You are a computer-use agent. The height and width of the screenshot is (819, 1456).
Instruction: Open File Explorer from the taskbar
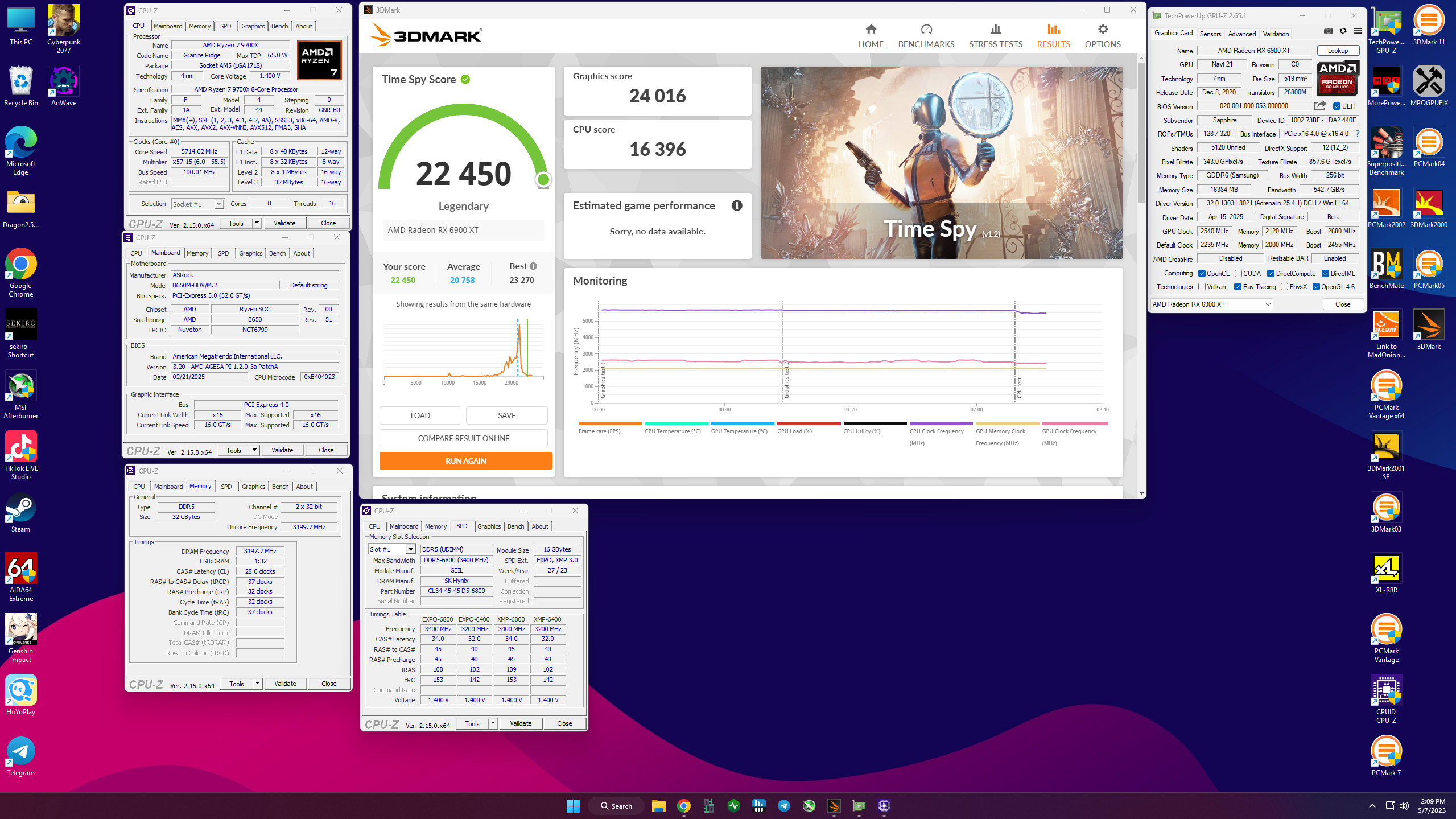pos(658,806)
